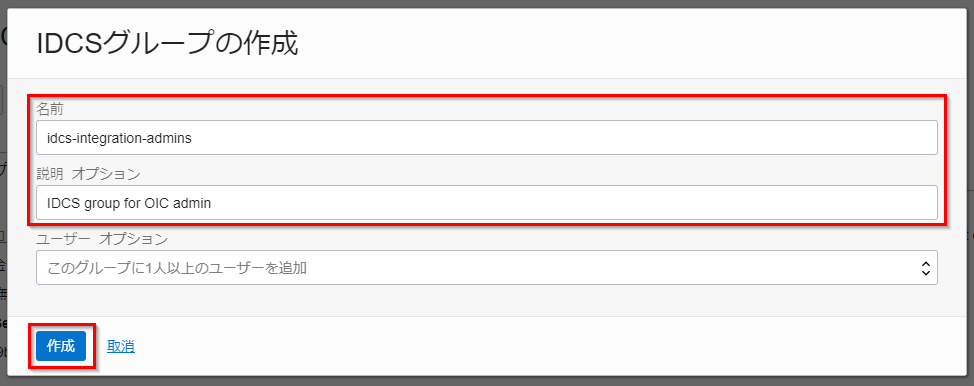
Task: Focus the 名前 input field
Action: coord(486,137)
